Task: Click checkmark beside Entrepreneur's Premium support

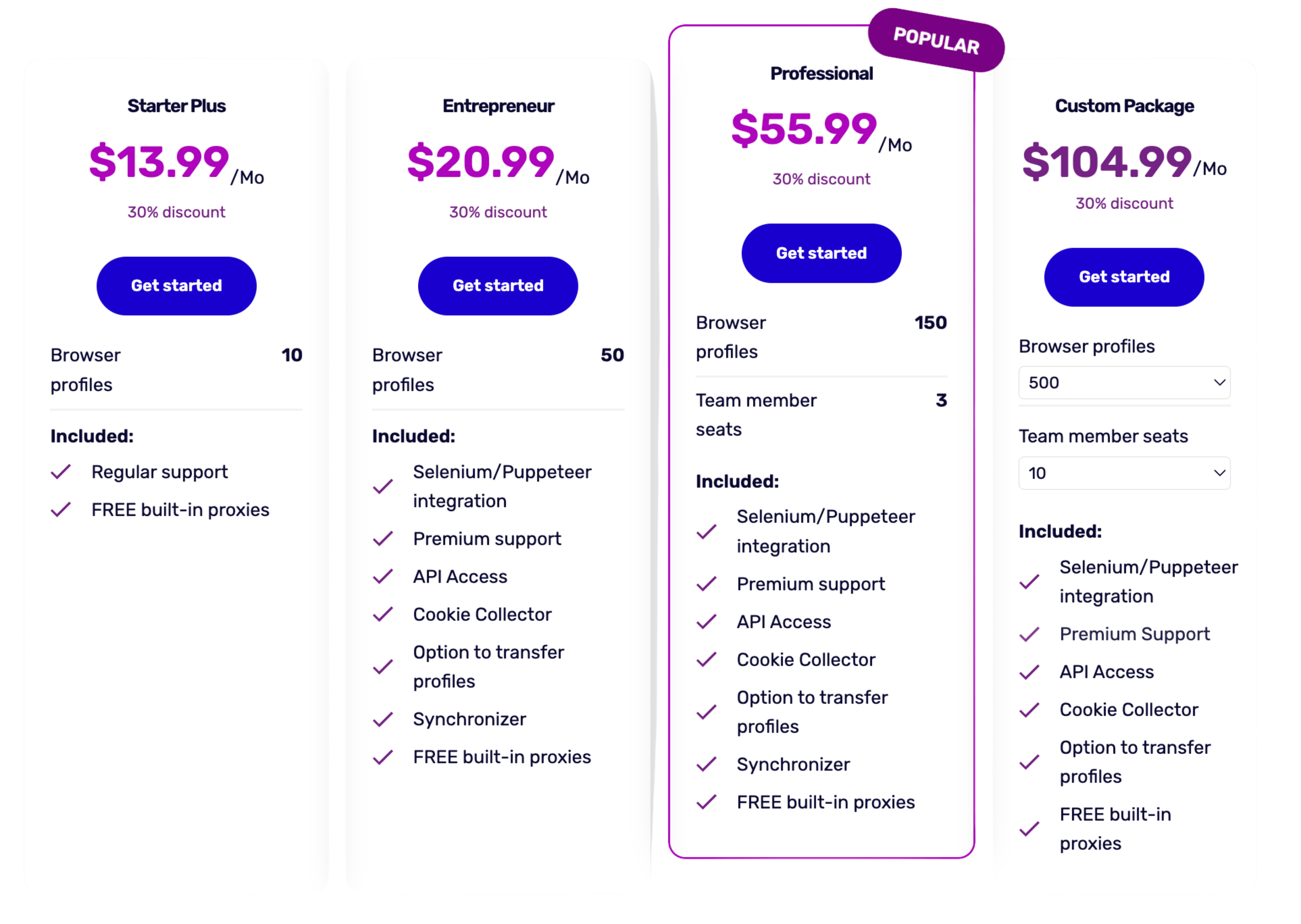Action: pyautogui.click(x=383, y=538)
